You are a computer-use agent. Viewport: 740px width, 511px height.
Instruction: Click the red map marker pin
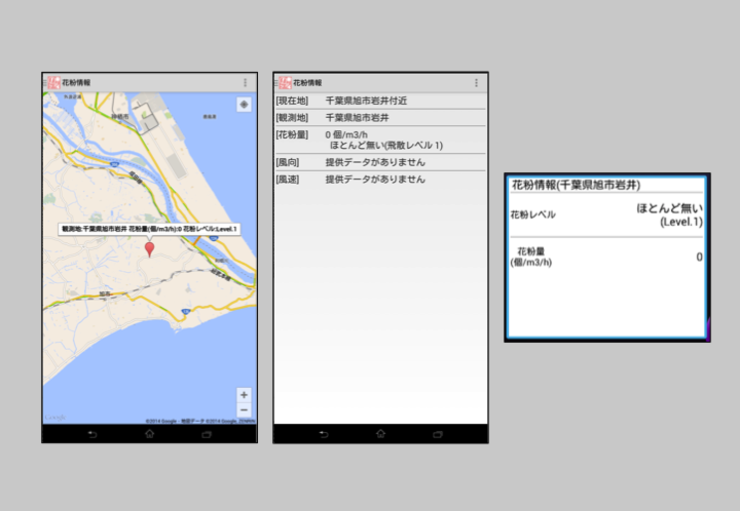pos(150,247)
